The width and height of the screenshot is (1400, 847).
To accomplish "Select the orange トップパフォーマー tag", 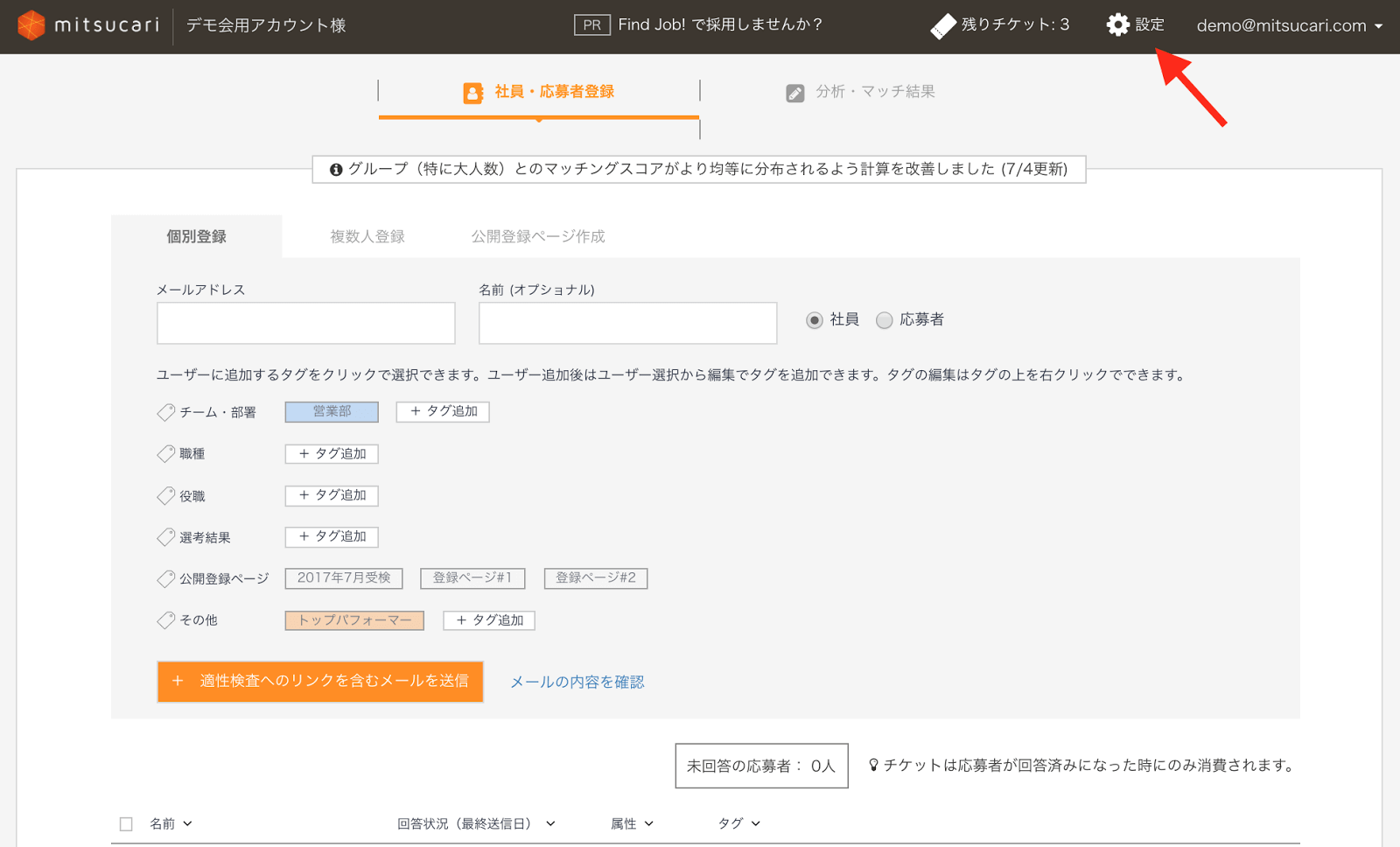I will click(353, 620).
